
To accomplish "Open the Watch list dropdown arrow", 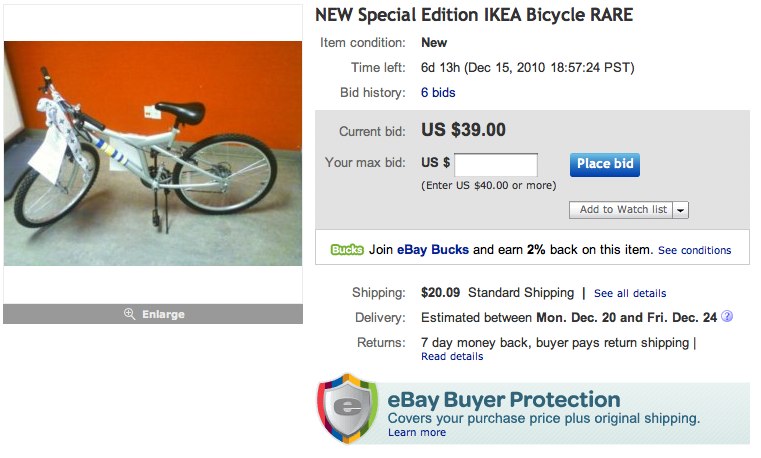I will (681, 210).
